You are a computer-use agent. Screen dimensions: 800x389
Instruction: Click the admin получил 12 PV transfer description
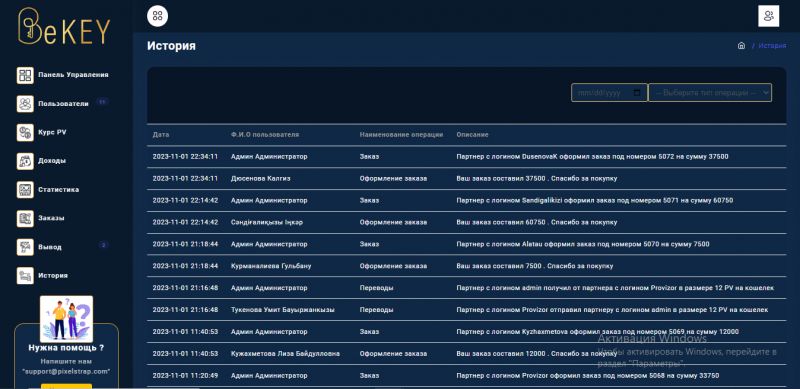coord(615,288)
